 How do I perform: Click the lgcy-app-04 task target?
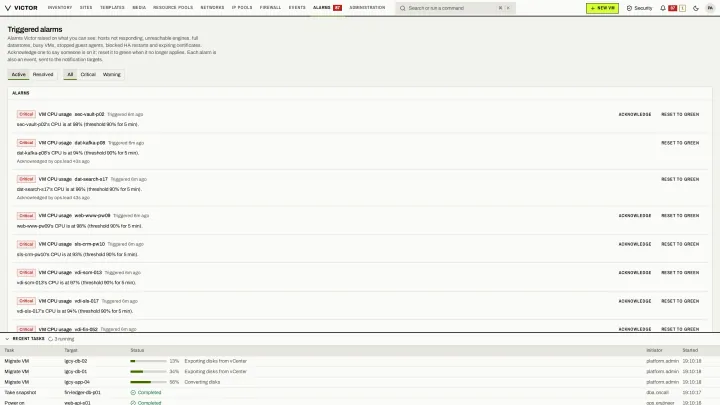coord(77,382)
